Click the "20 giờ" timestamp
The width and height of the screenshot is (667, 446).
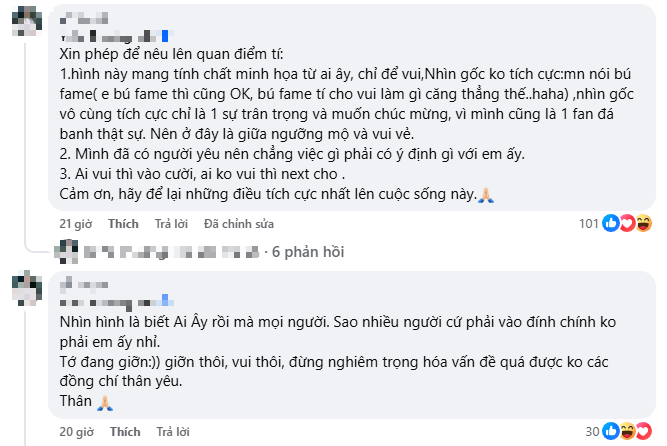[76, 432]
